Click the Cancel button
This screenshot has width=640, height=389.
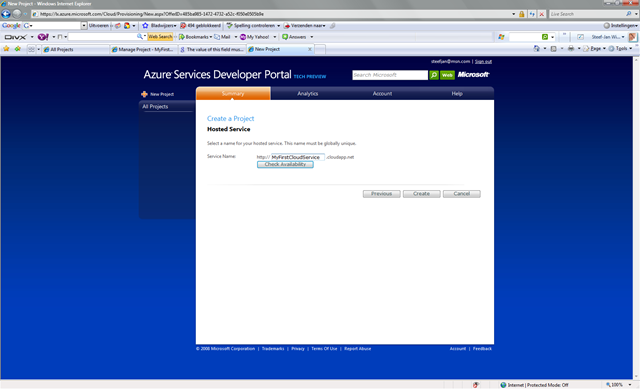(x=462, y=194)
